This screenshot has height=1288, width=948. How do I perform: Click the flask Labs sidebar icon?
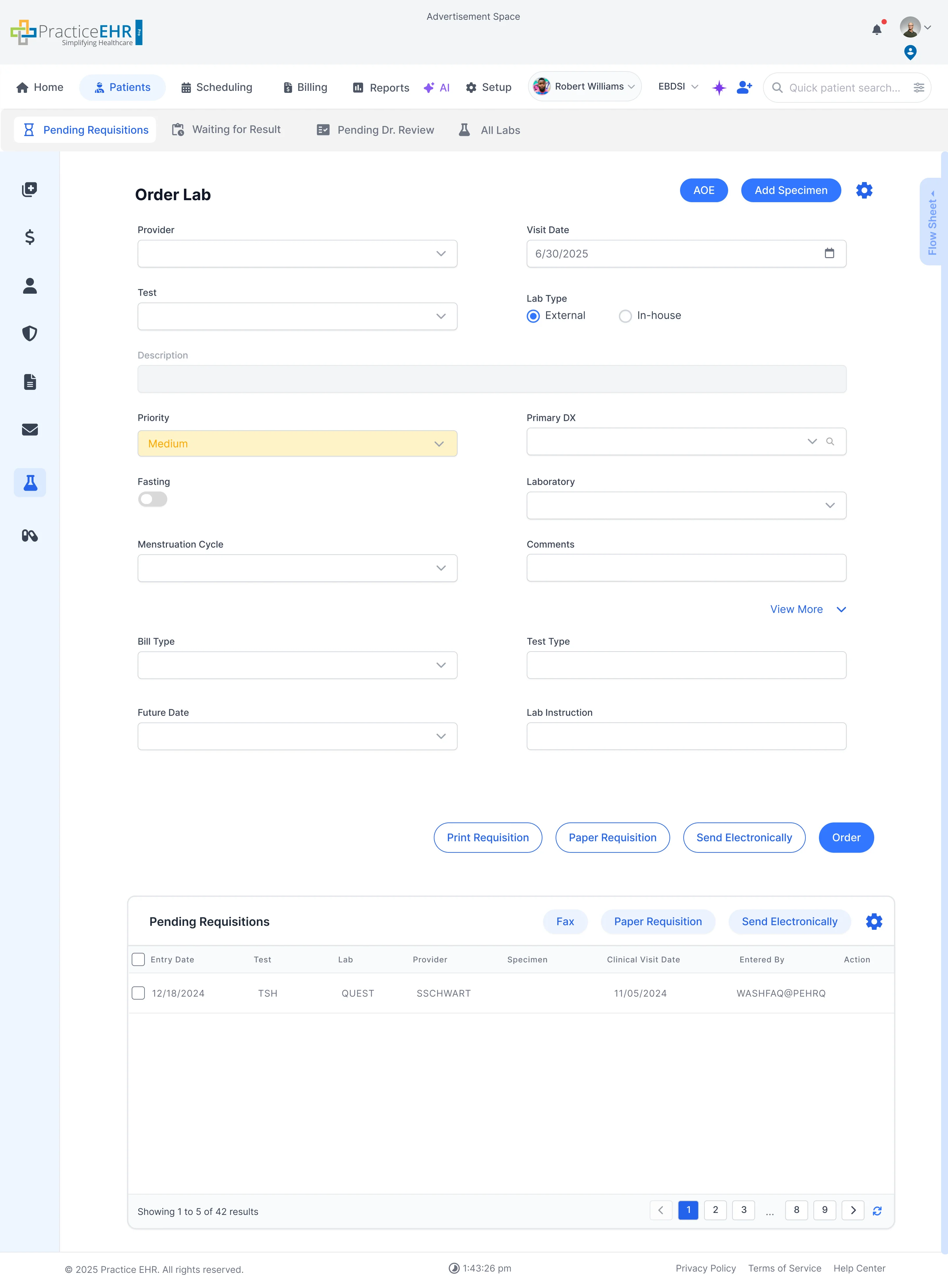pyautogui.click(x=30, y=483)
